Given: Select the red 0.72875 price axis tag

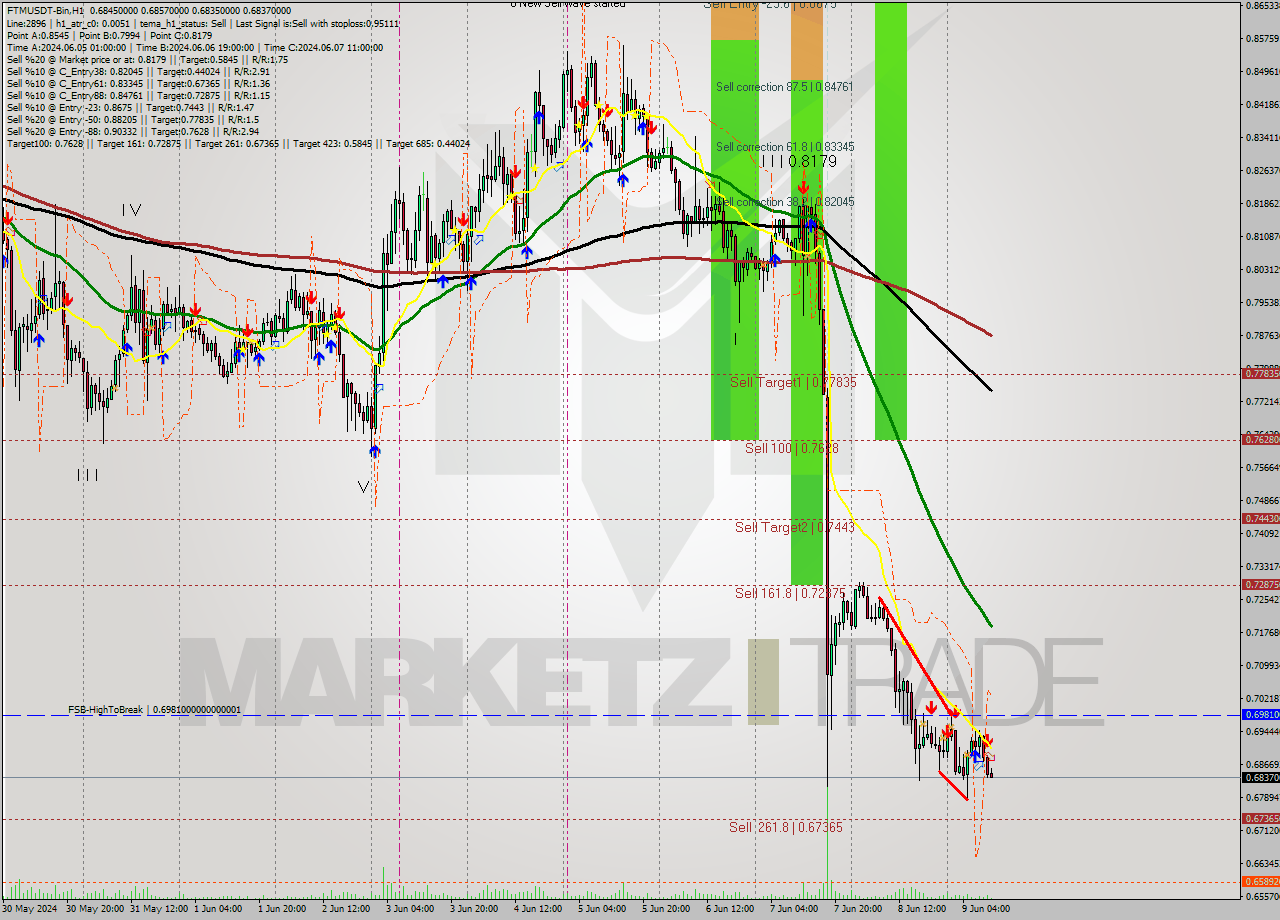Looking at the screenshot, I should (1260, 584).
